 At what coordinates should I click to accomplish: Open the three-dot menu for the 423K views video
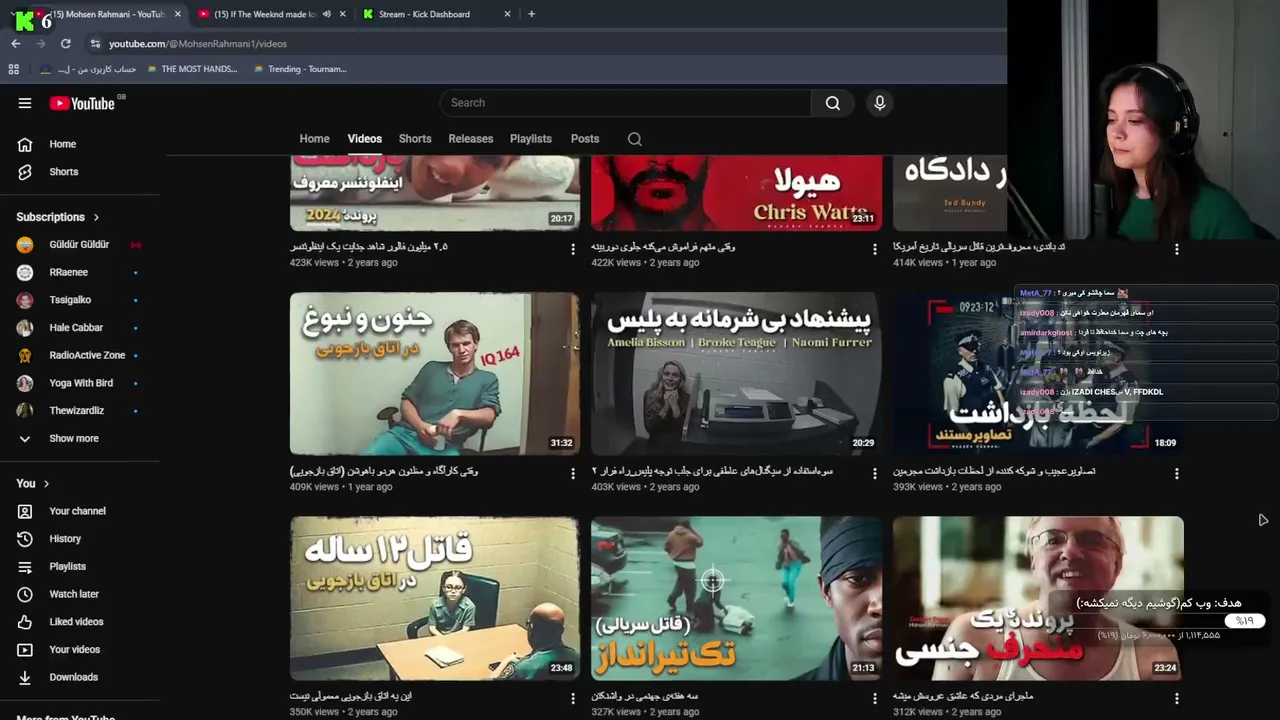[573, 249]
